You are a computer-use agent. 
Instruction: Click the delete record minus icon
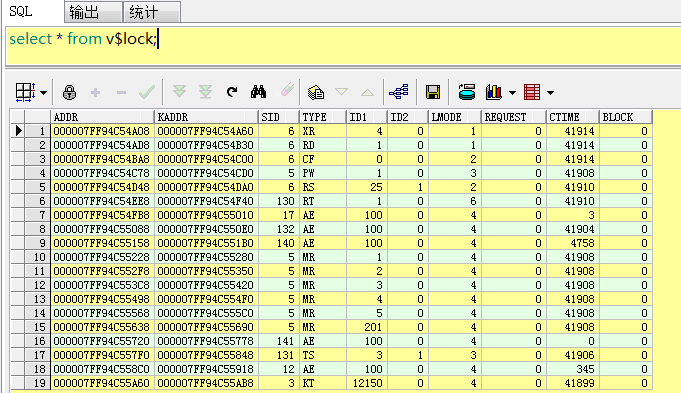(122, 92)
